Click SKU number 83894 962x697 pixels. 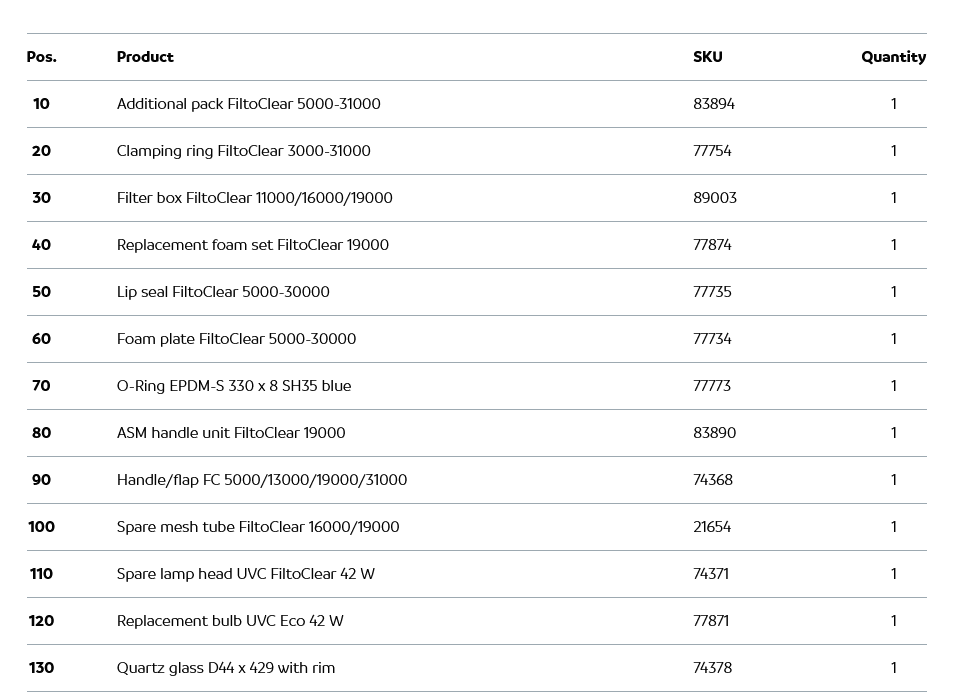[714, 104]
